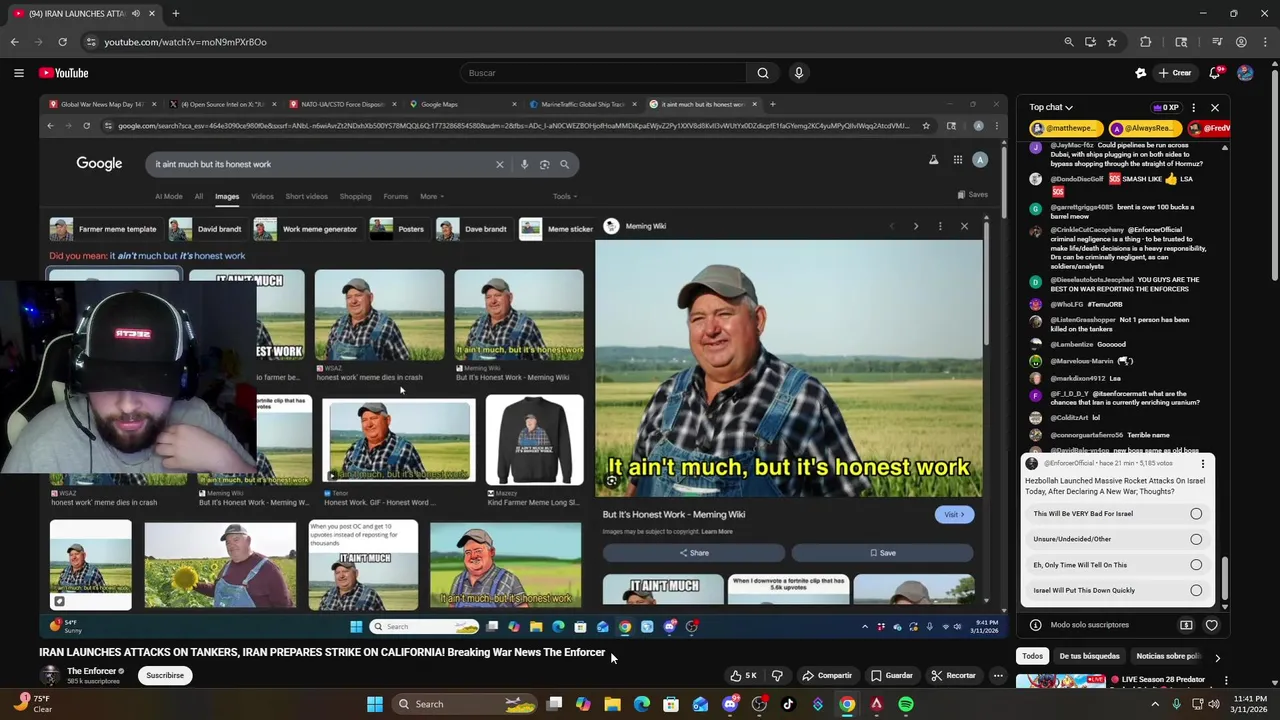This screenshot has height=720, width=1280.
Task: Click the Windows taskbar Search box
Action: coord(464,704)
